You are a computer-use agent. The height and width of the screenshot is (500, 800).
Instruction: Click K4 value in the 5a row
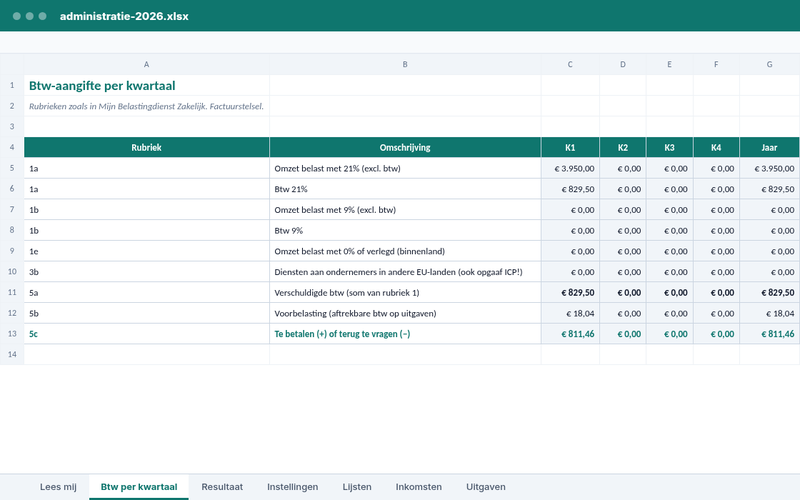716,292
